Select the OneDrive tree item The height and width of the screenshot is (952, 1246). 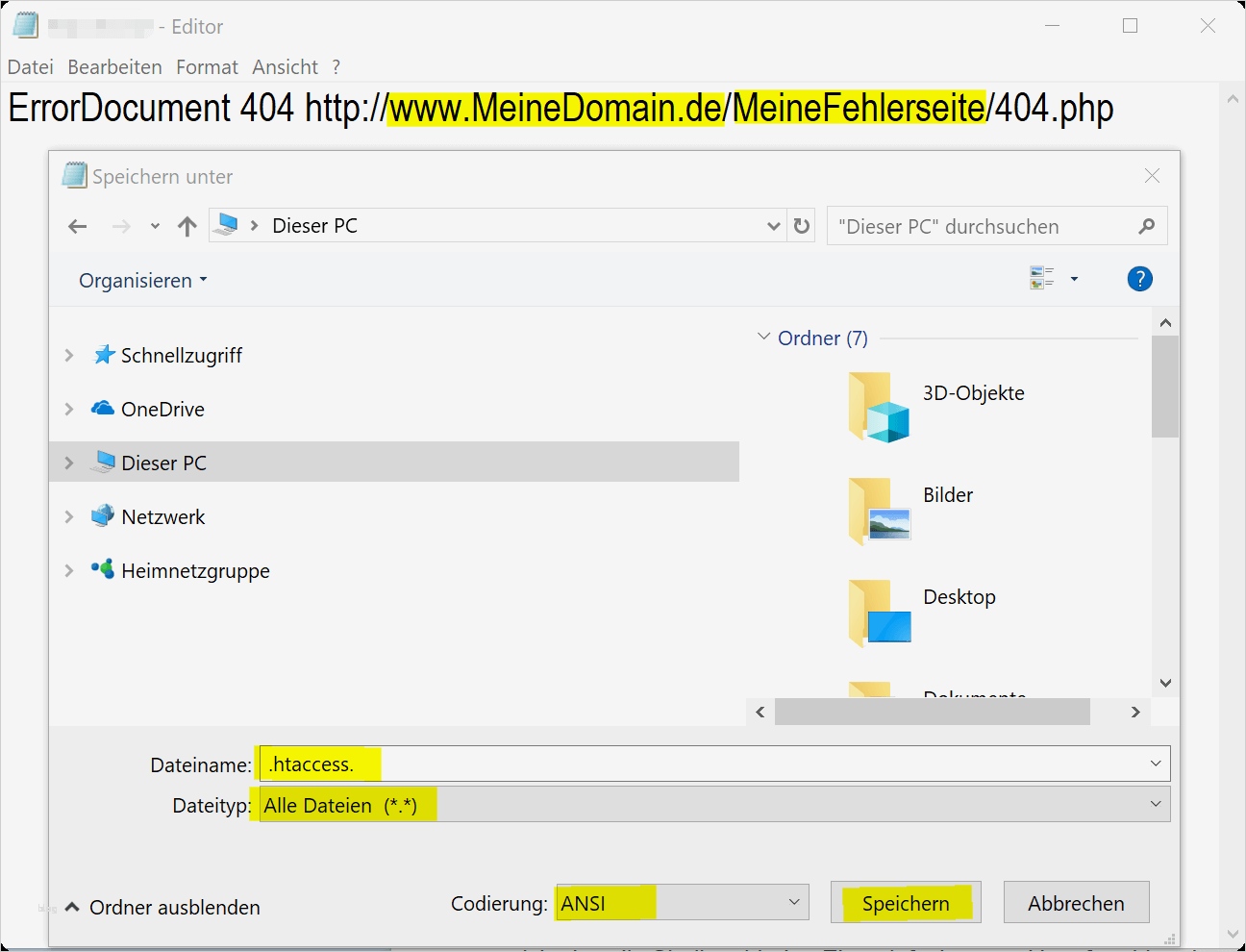click(162, 410)
